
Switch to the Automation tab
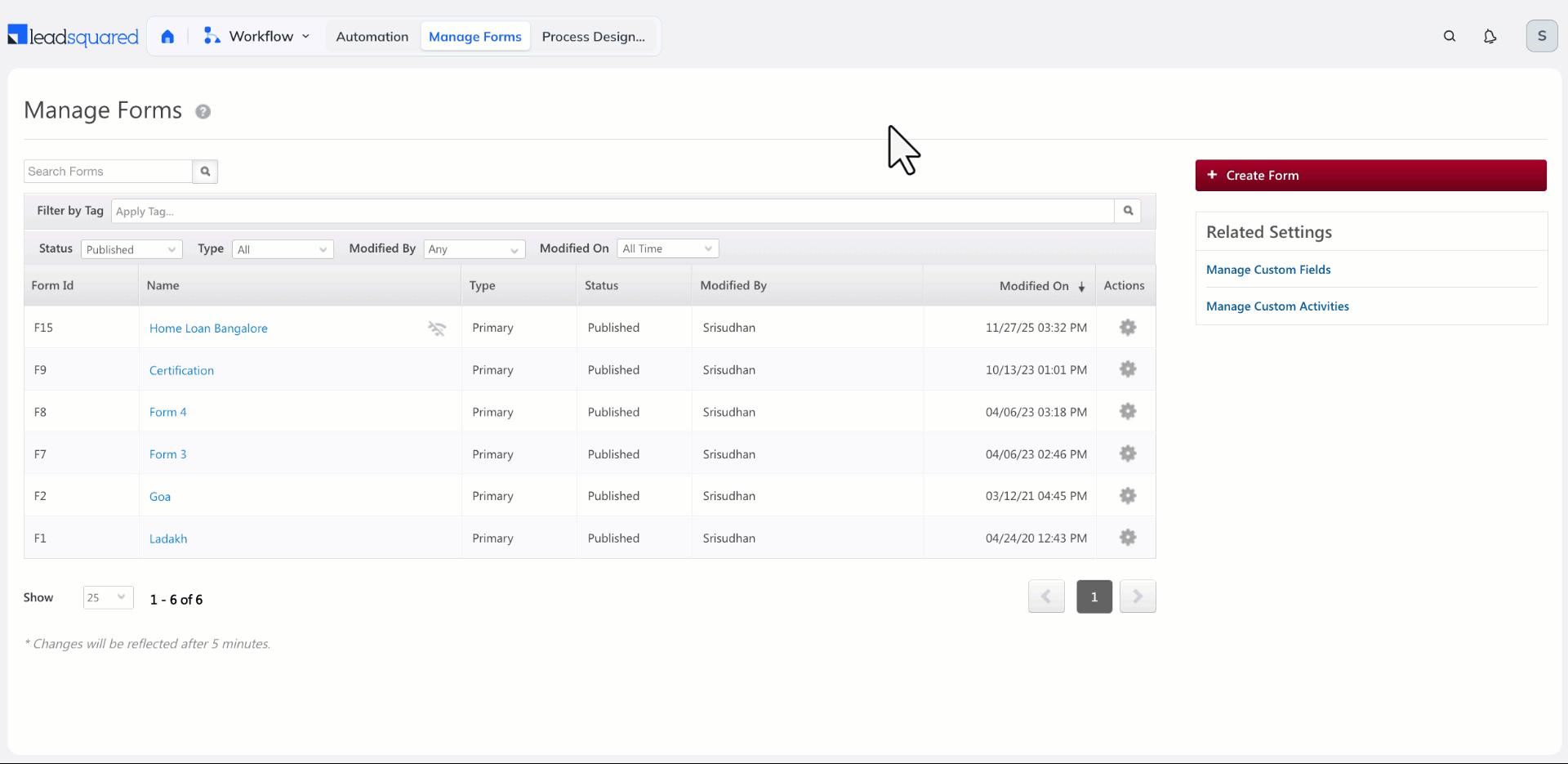tap(372, 37)
